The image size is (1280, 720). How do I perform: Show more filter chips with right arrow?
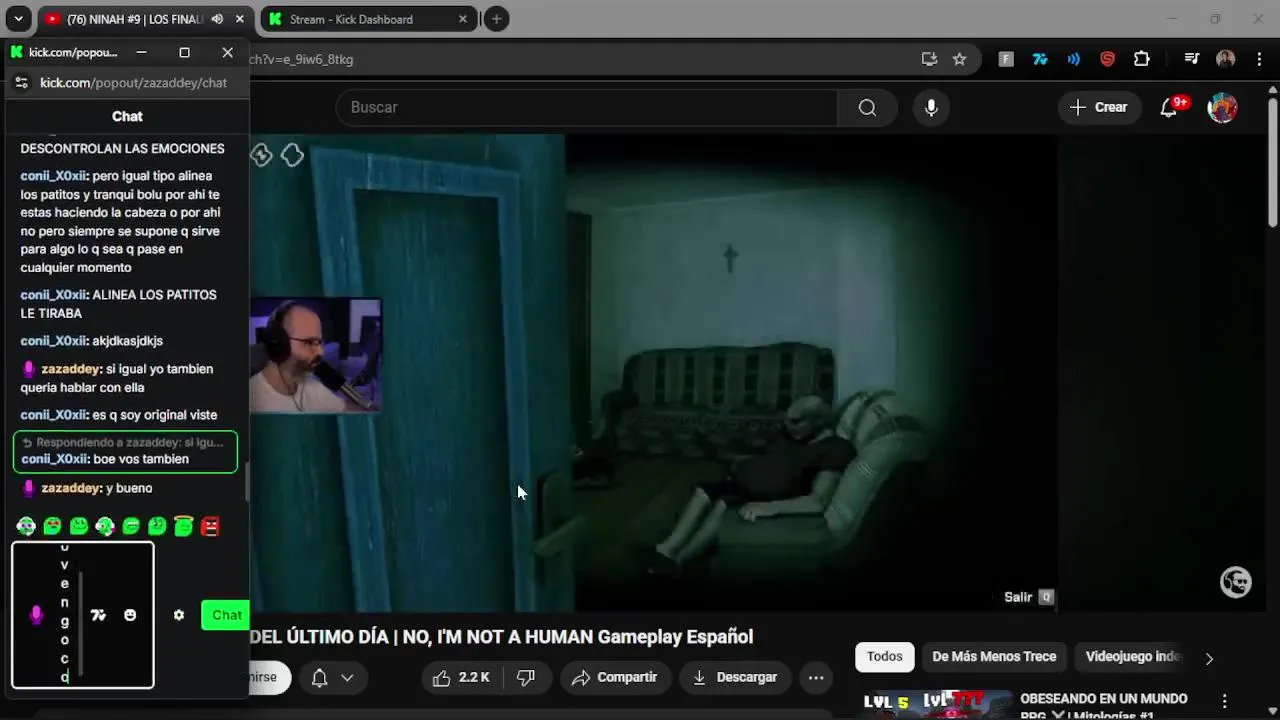click(x=1209, y=658)
